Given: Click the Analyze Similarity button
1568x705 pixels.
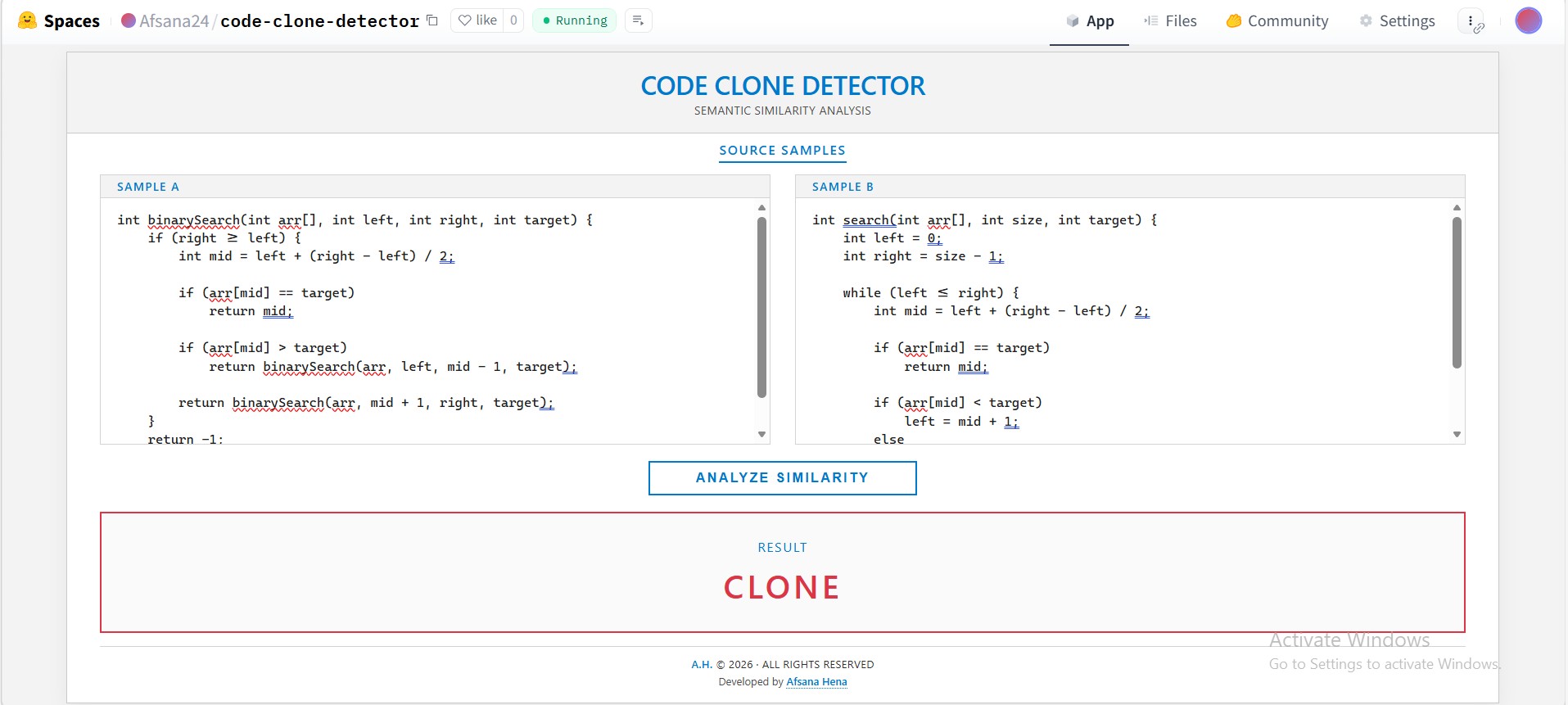Looking at the screenshot, I should (782, 478).
